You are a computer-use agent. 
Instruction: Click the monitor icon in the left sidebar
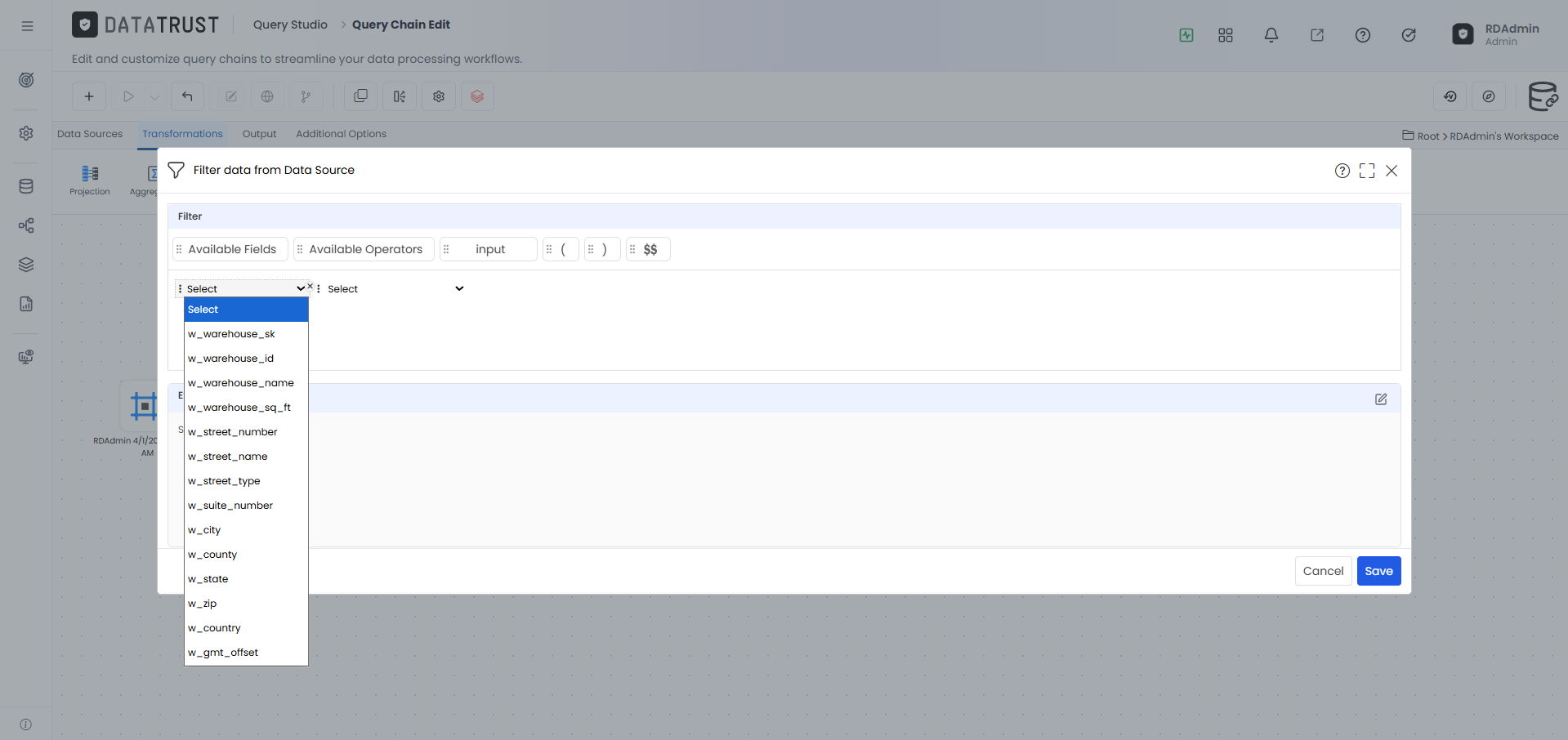[26, 357]
